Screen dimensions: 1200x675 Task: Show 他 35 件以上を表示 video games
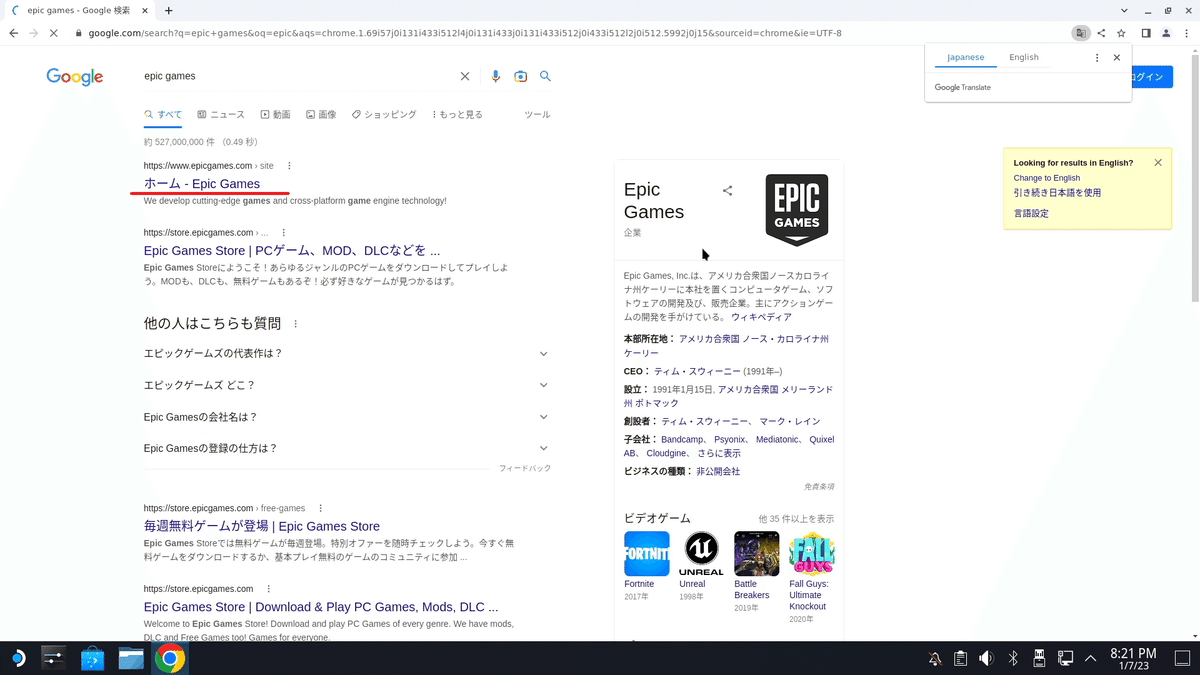pyautogui.click(x=796, y=519)
